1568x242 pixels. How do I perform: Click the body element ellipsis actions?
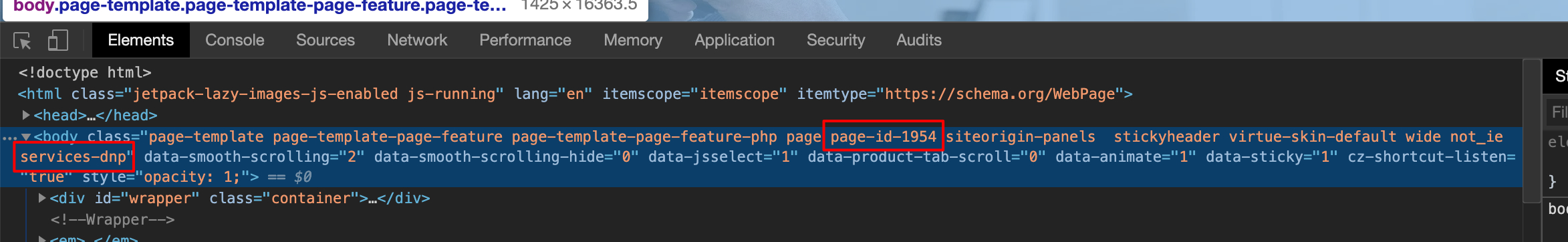pyautogui.click(x=9, y=138)
